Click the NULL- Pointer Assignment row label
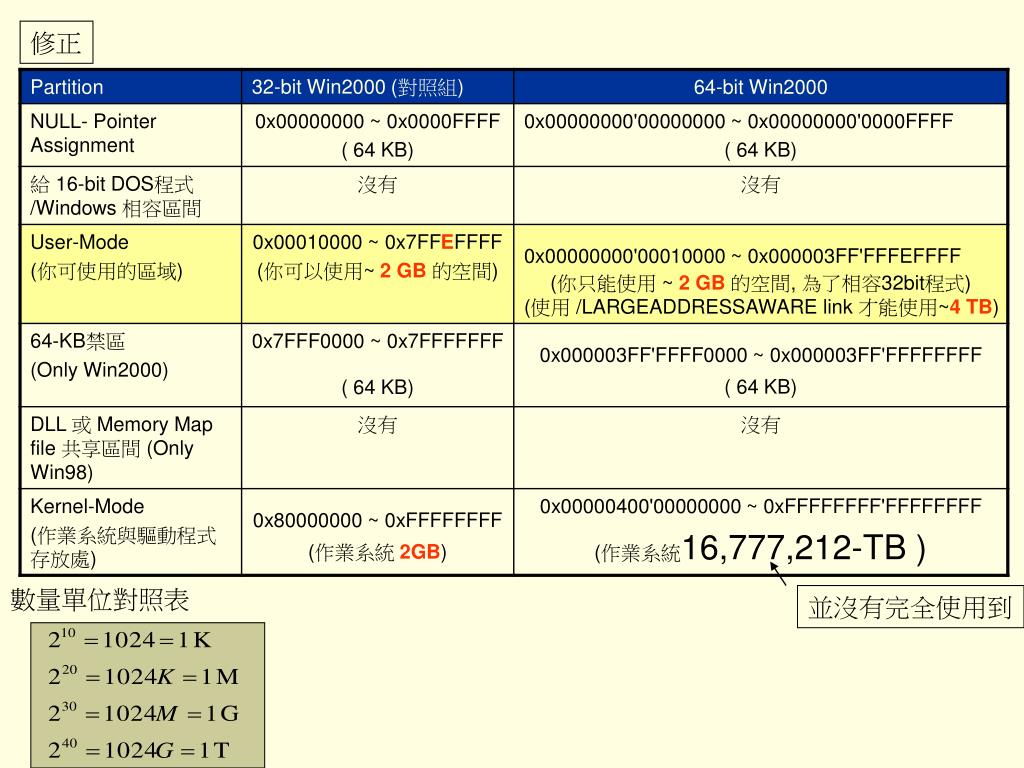 (x=93, y=133)
